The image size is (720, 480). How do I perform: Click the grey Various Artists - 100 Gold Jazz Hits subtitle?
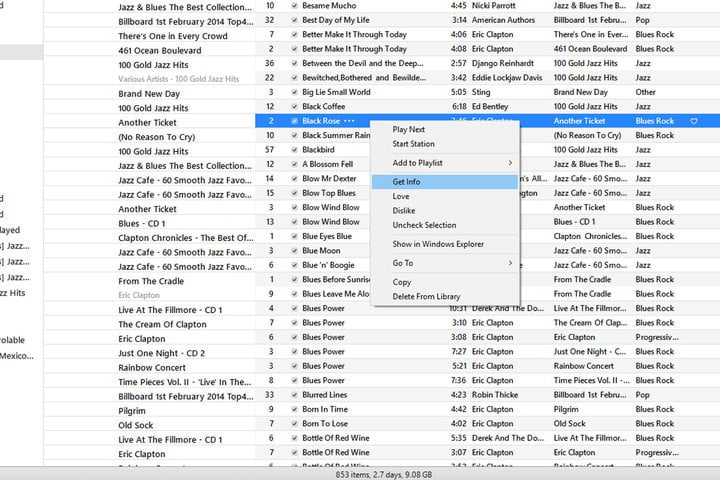(x=179, y=79)
